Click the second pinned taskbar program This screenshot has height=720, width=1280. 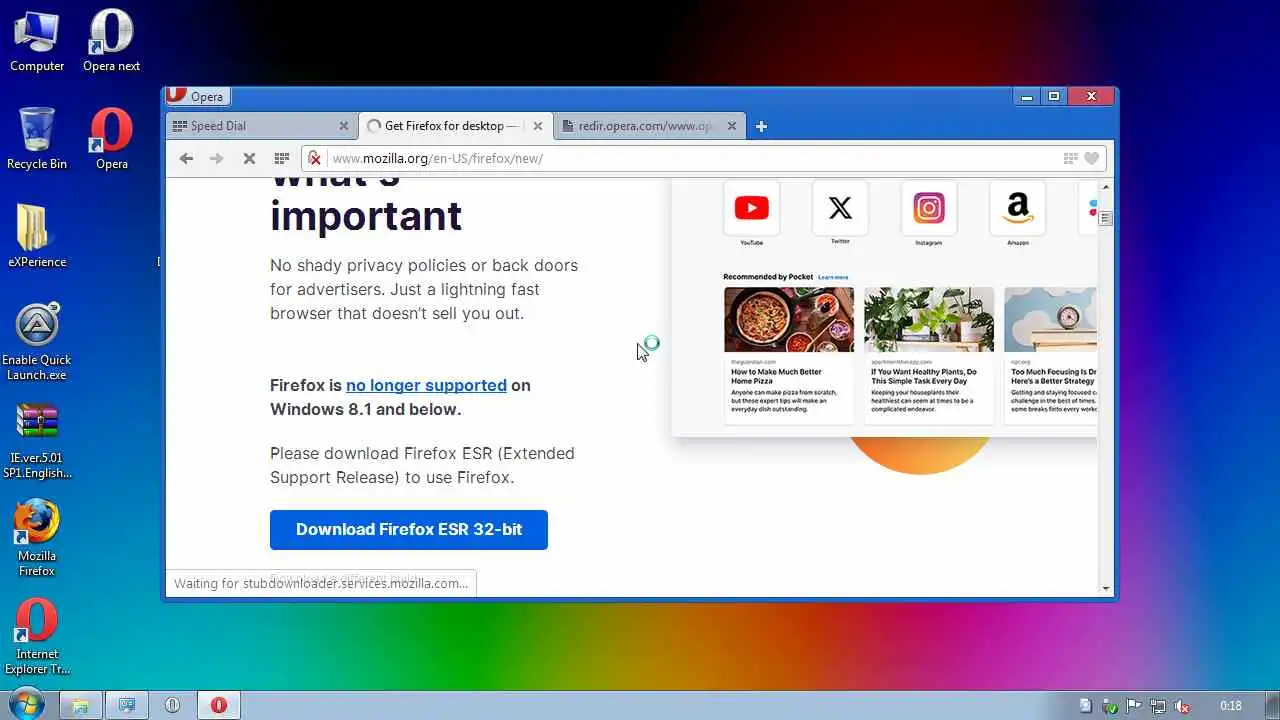coord(126,705)
